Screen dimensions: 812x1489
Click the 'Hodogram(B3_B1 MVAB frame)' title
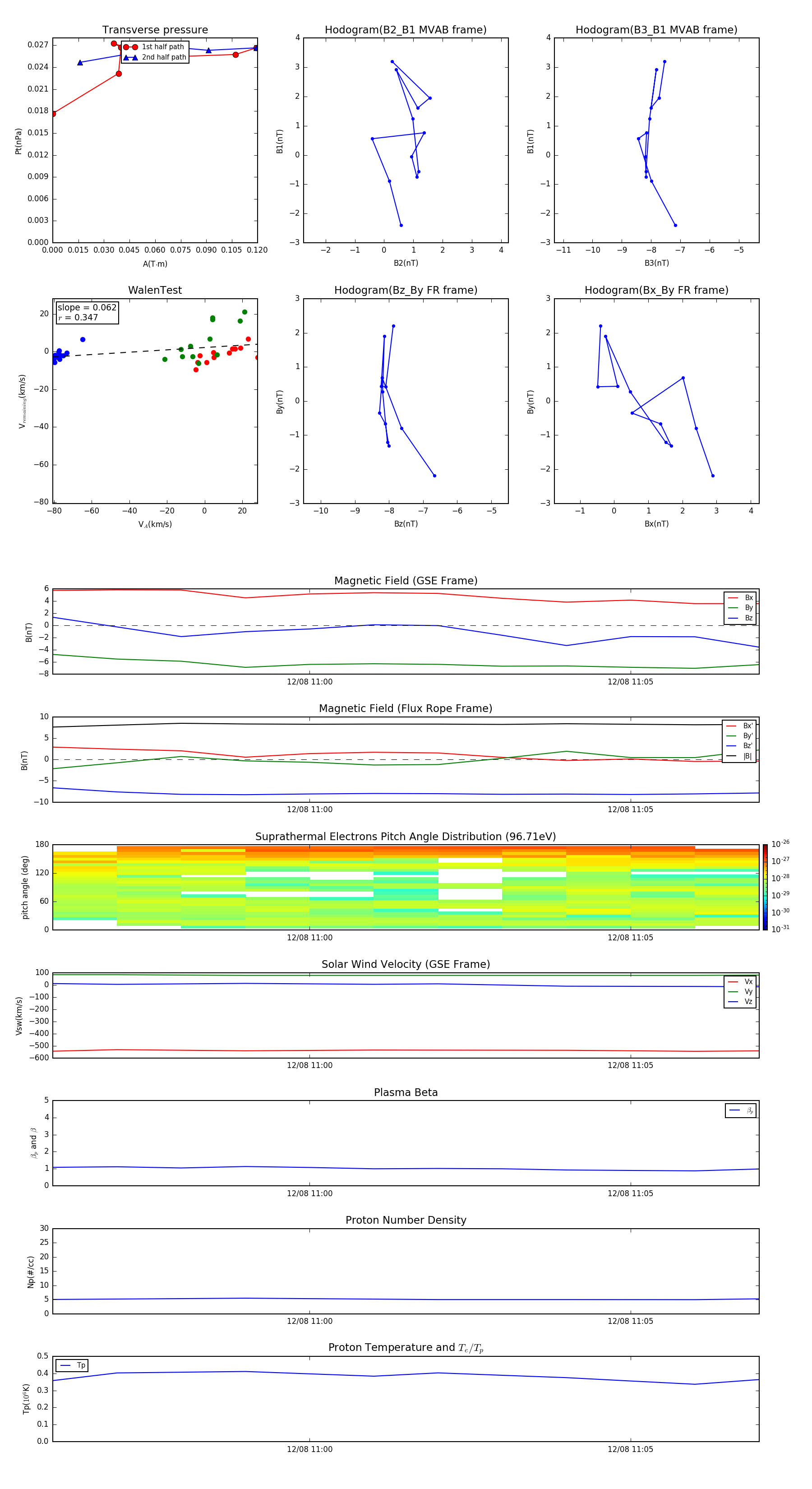[656, 30]
